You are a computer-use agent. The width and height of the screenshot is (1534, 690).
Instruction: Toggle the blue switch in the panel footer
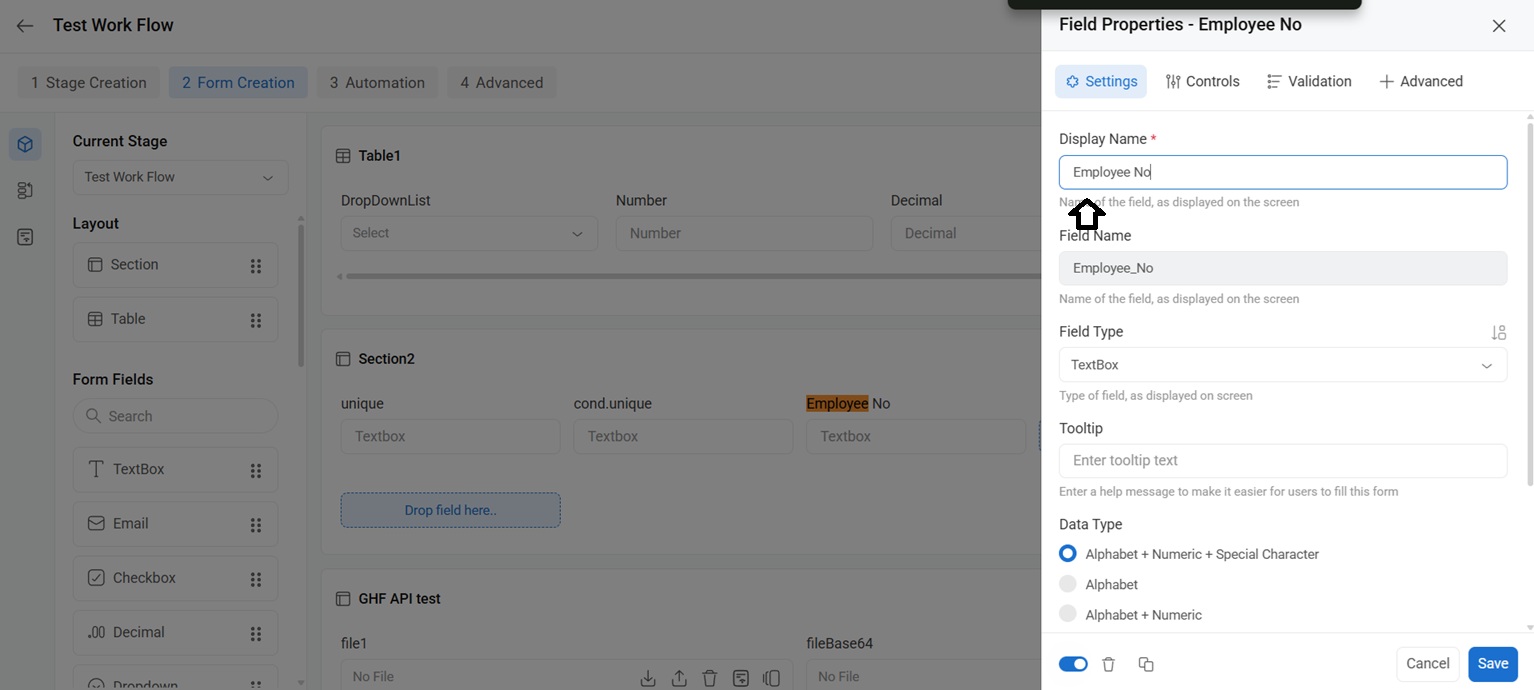tap(1073, 665)
